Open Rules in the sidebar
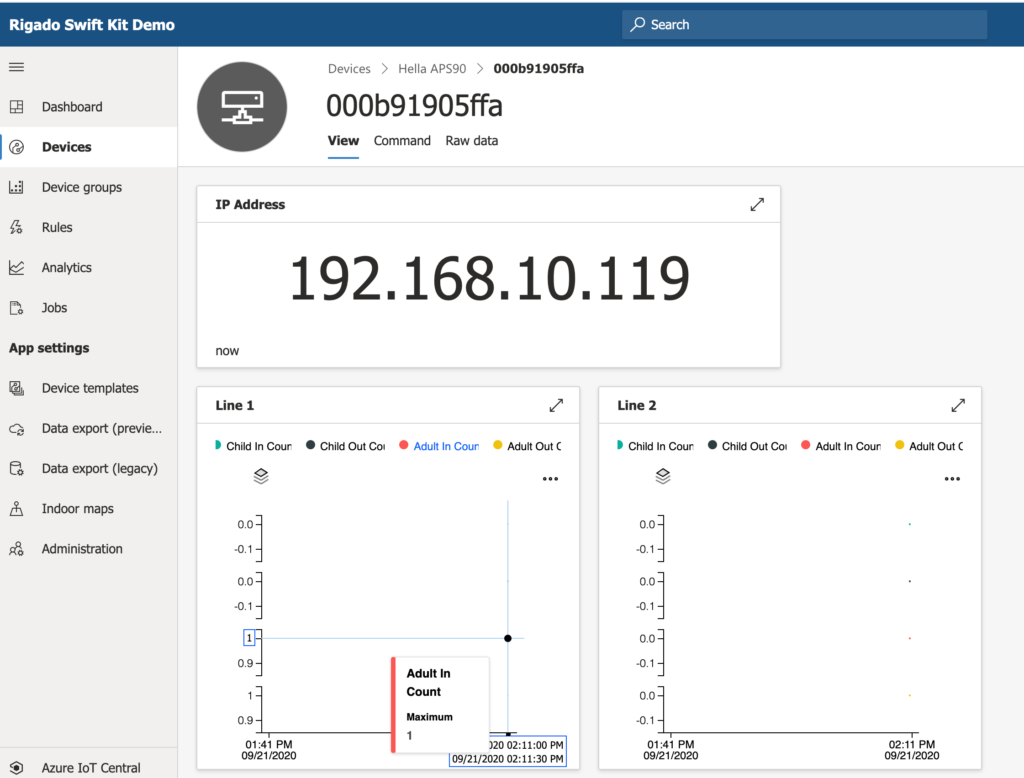 [x=89, y=227]
